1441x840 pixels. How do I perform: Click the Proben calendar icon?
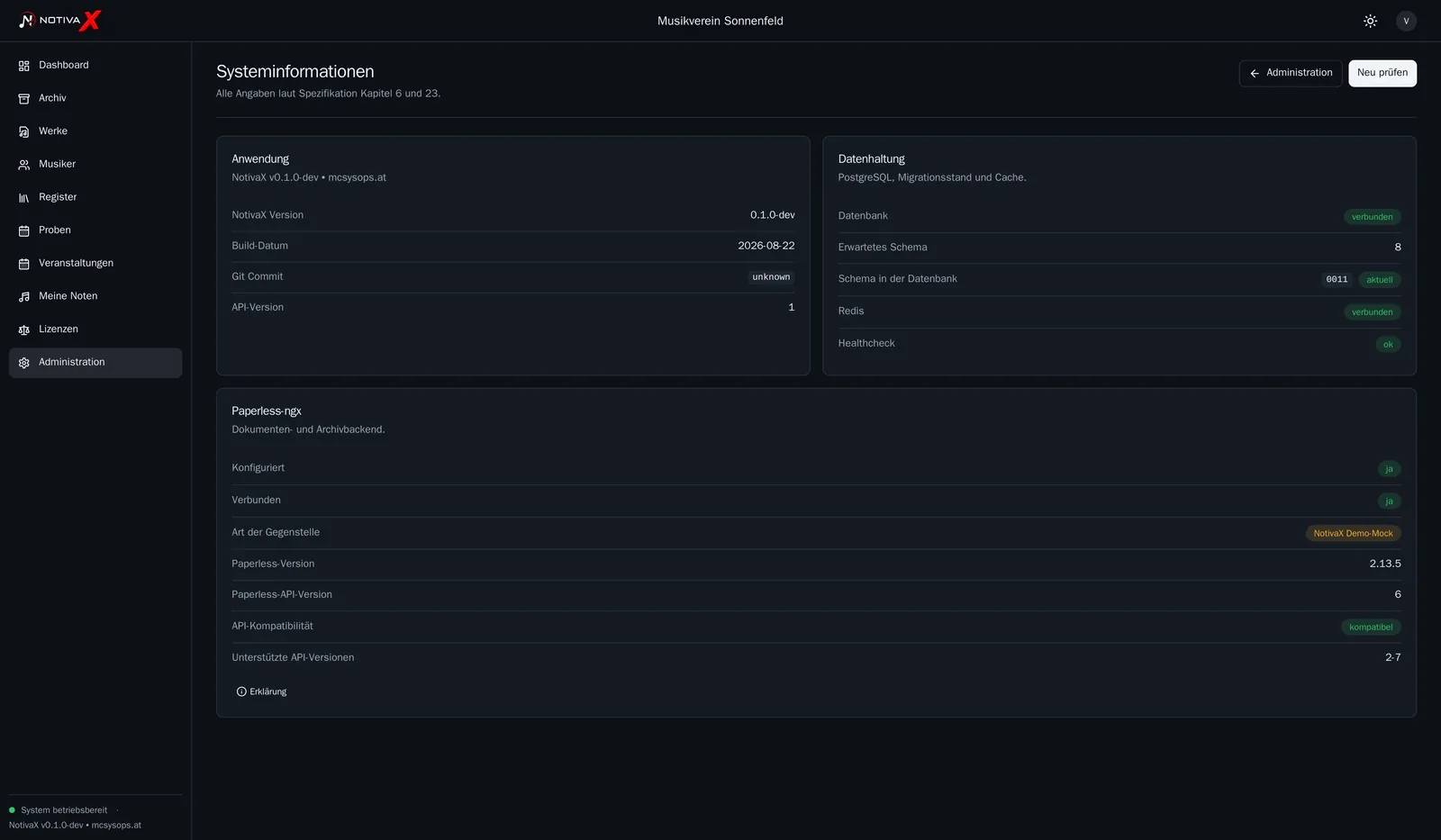[x=24, y=230]
